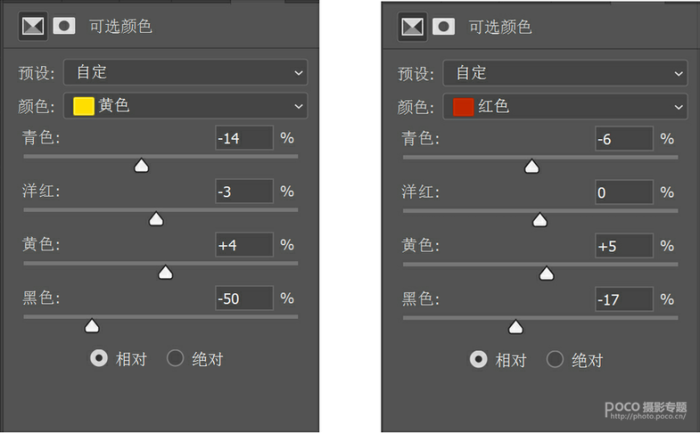This screenshot has height=433, width=700.
Task: Click the adjustment envelope icon in right panel
Action: click(412, 27)
